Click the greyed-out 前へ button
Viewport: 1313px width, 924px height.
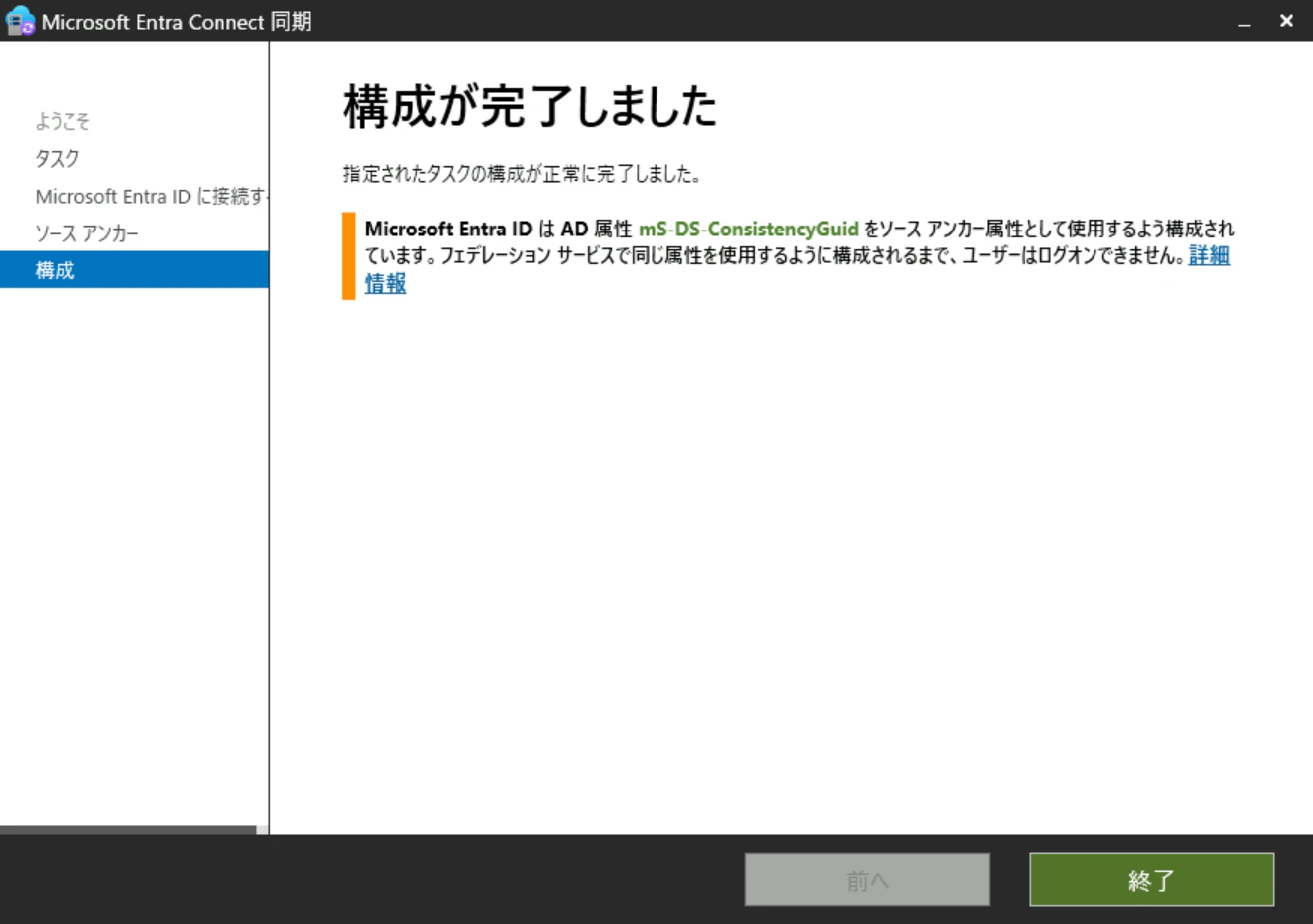click(867, 879)
